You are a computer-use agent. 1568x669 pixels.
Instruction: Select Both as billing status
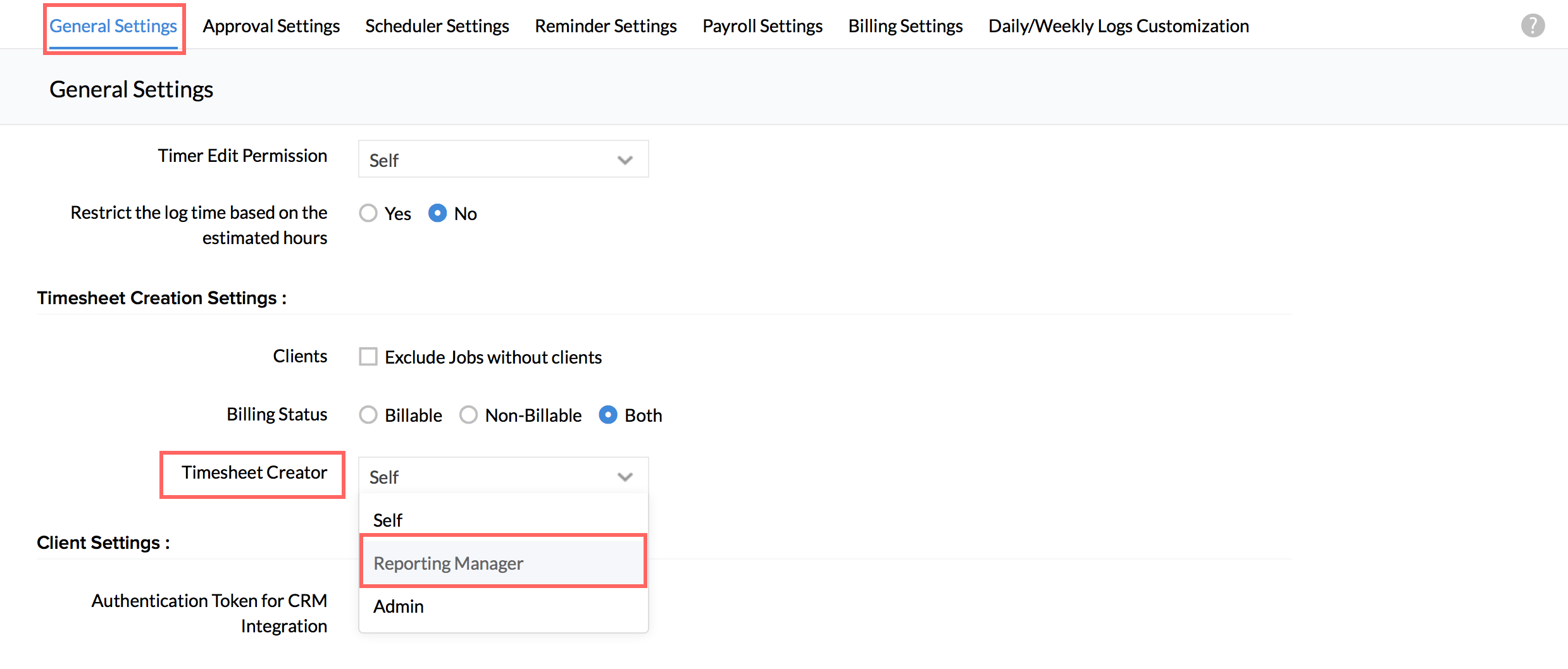pyautogui.click(x=607, y=415)
